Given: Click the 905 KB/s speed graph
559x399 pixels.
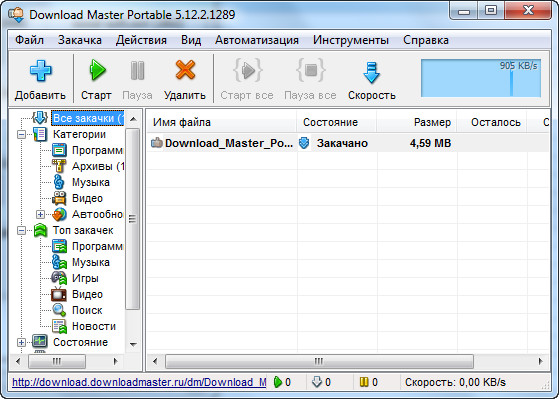Looking at the screenshot, I should click(x=481, y=78).
